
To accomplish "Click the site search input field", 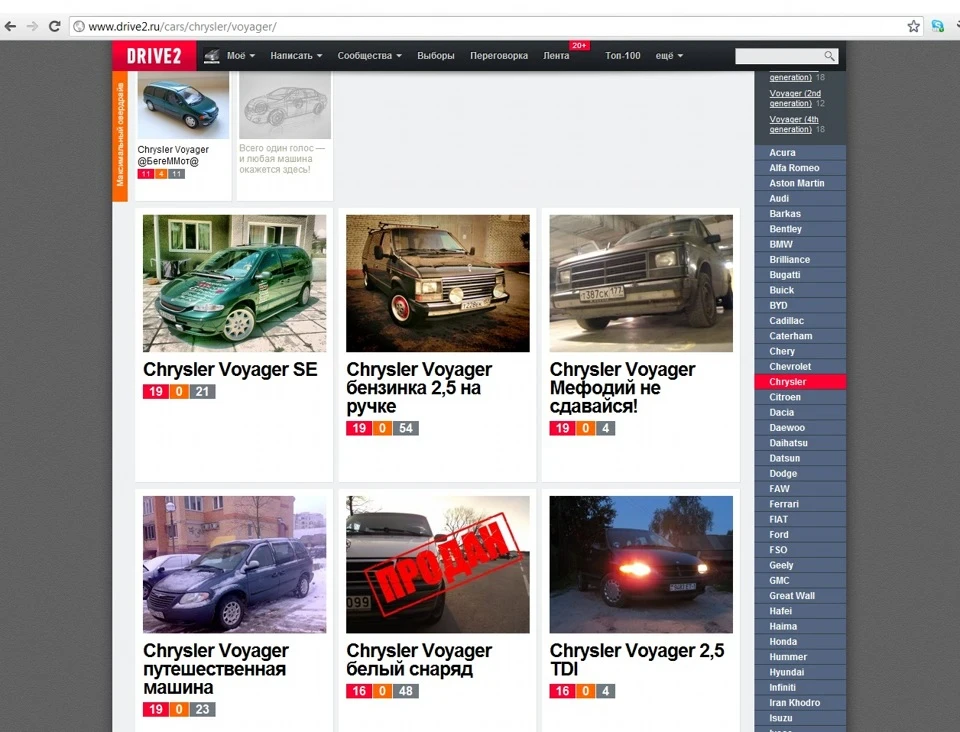I will 779,56.
